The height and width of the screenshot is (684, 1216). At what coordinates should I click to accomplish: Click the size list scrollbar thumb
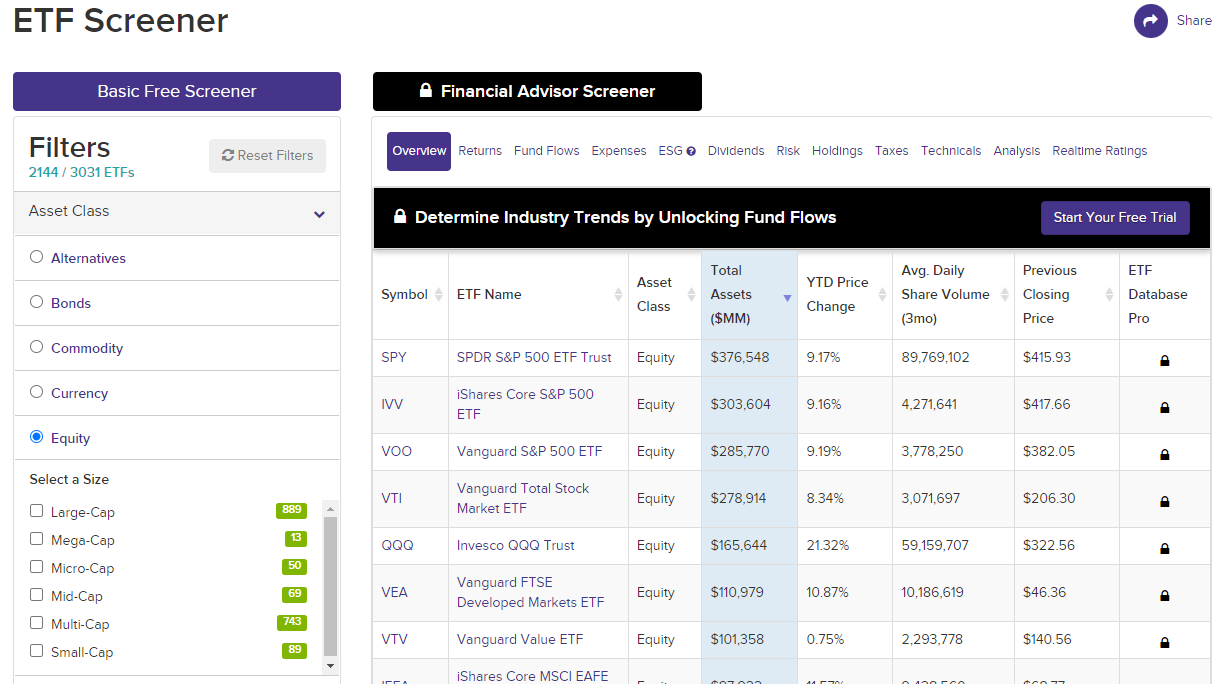tap(330, 586)
